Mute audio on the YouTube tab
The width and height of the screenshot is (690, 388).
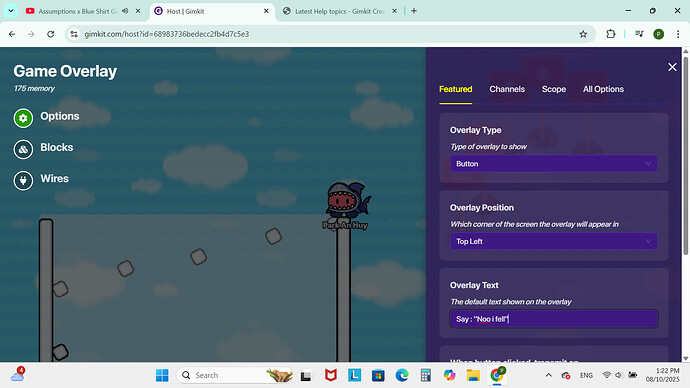(x=125, y=11)
